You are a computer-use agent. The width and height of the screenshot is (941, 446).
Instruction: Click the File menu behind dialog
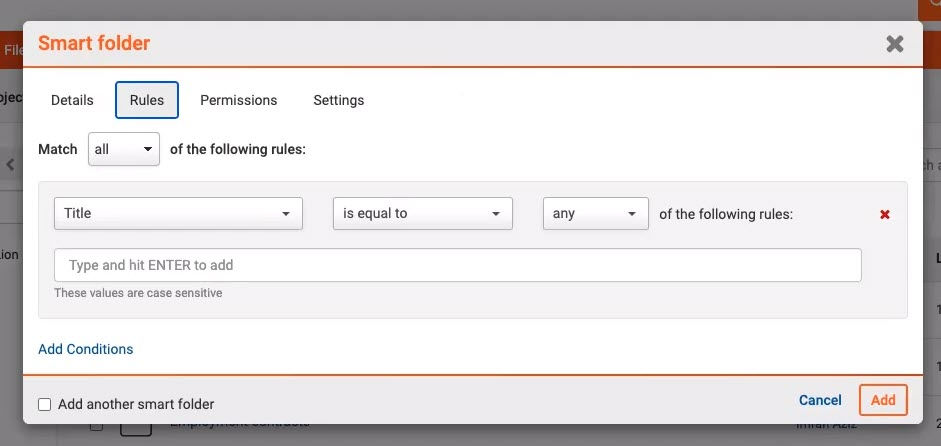(x=12, y=50)
